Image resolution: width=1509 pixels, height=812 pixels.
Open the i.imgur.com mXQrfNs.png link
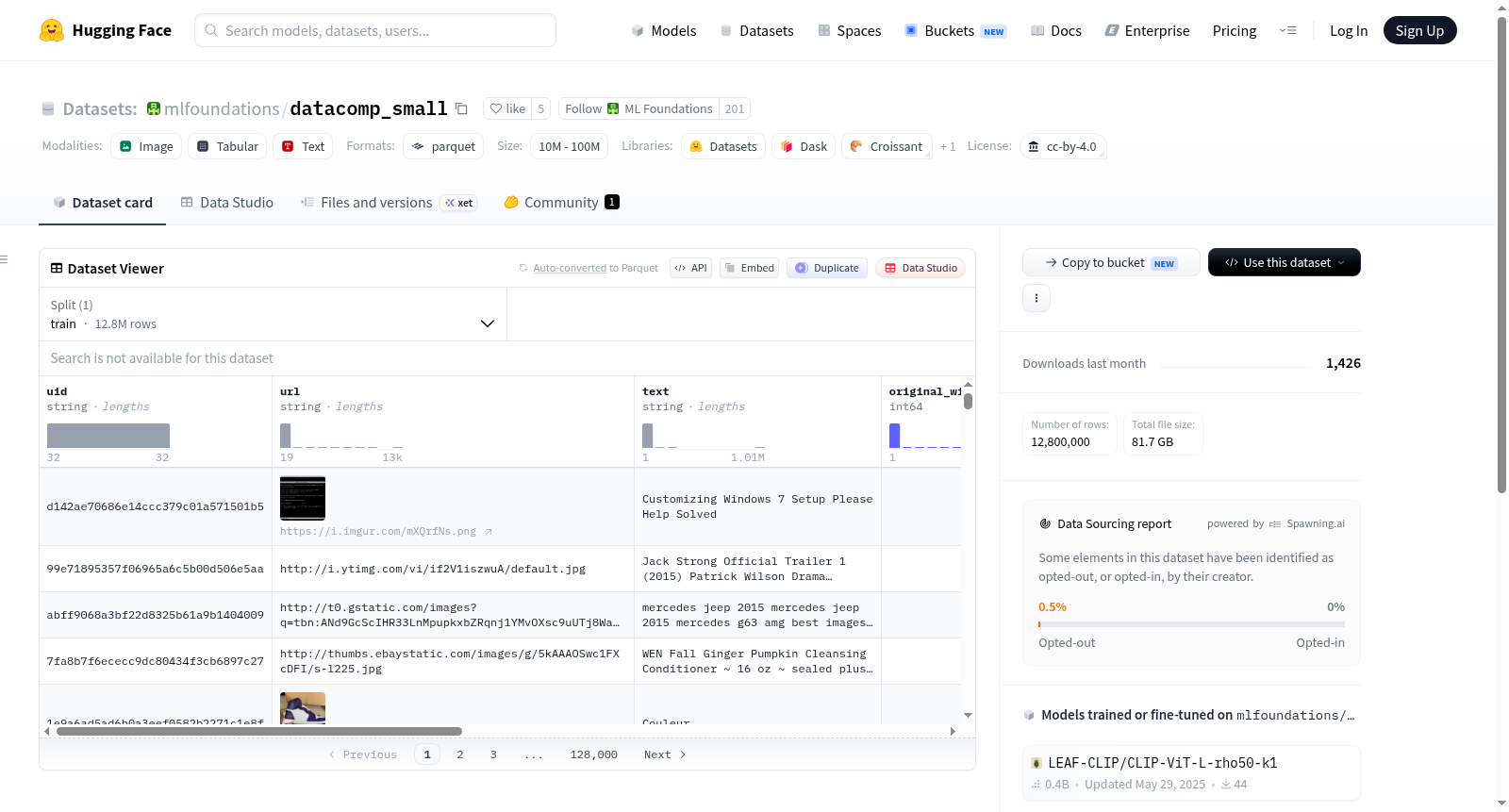(x=386, y=532)
